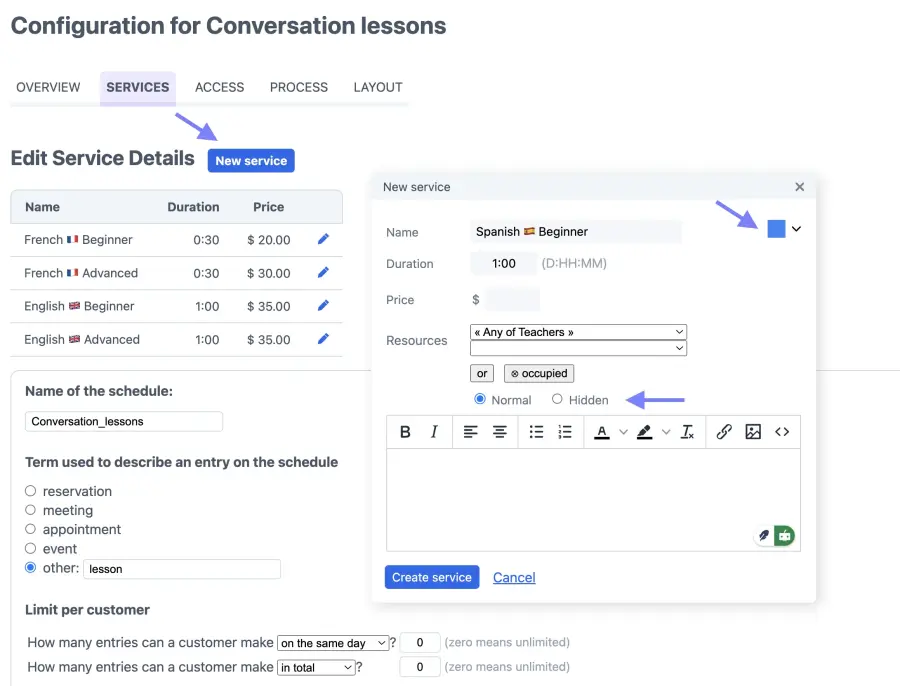This screenshot has width=900, height=686.
Task: Select Hidden visibility radio button
Action: click(557, 399)
